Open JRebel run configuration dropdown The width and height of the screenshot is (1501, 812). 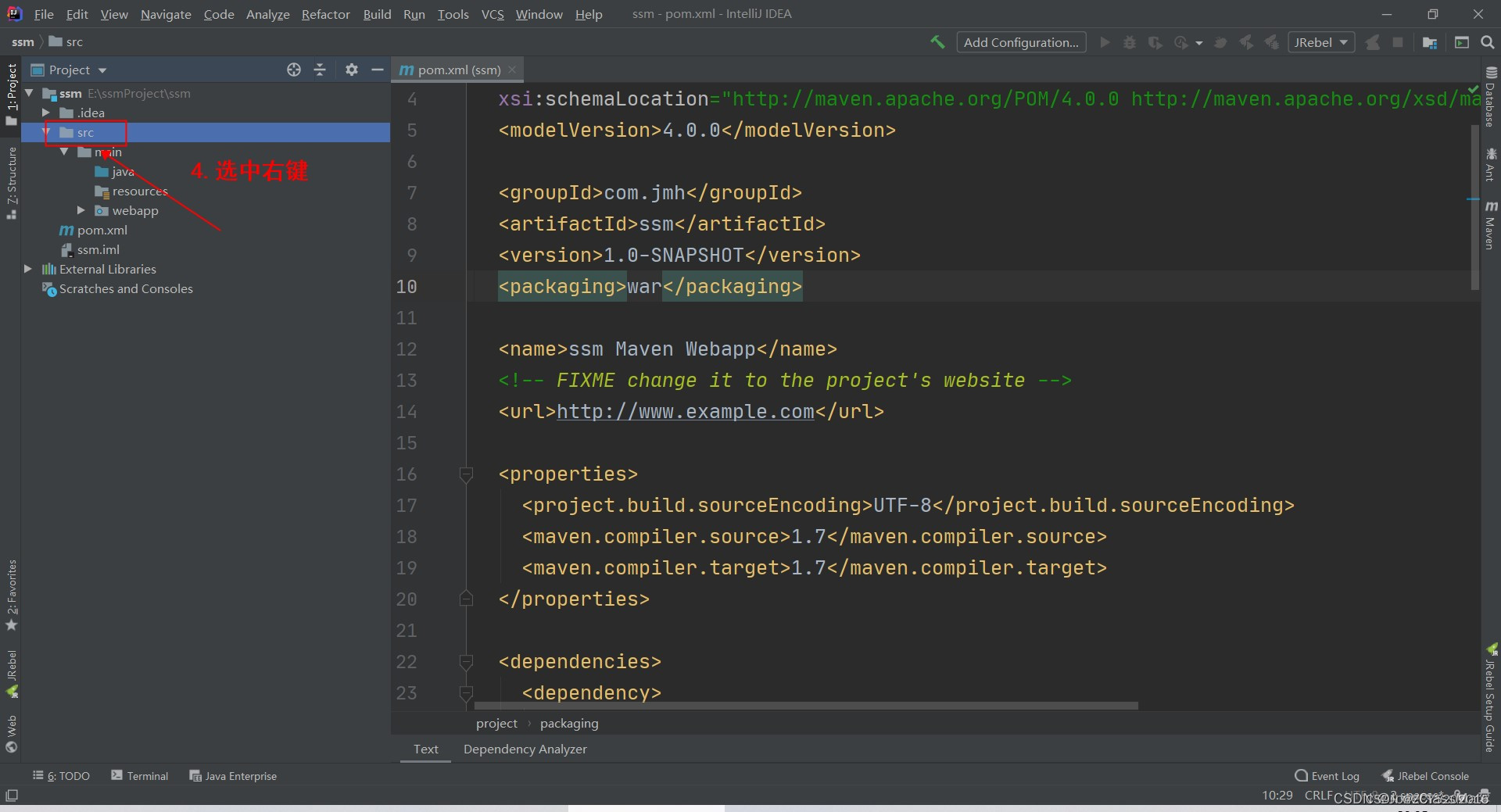[x=1320, y=42]
